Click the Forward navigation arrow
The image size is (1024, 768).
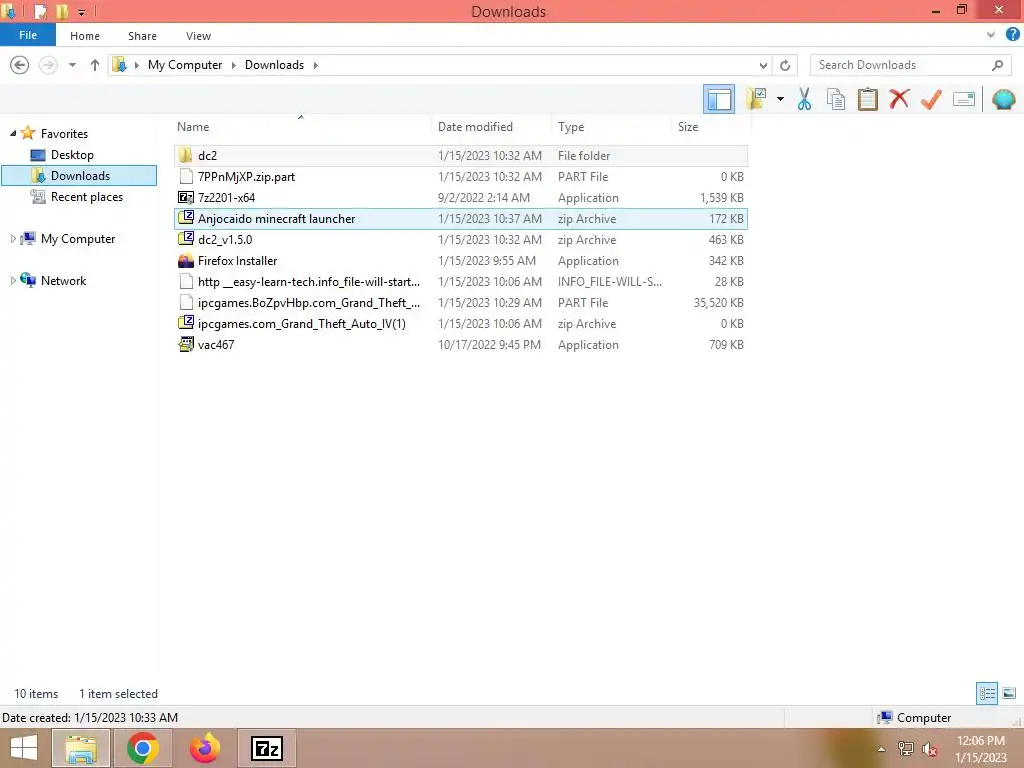click(x=48, y=65)
